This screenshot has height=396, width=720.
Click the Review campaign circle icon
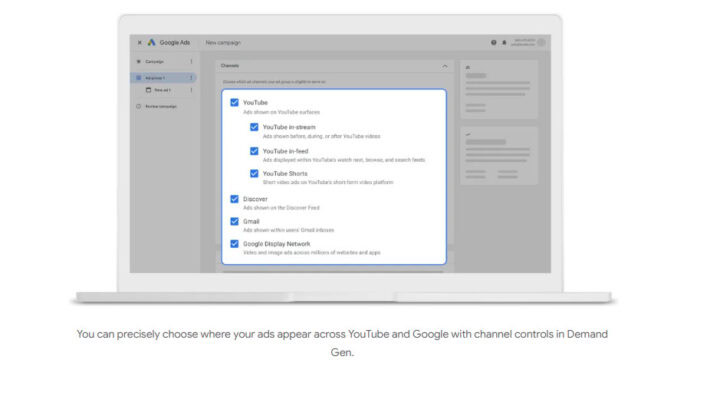pyautogui.click(x=139, y=107)
